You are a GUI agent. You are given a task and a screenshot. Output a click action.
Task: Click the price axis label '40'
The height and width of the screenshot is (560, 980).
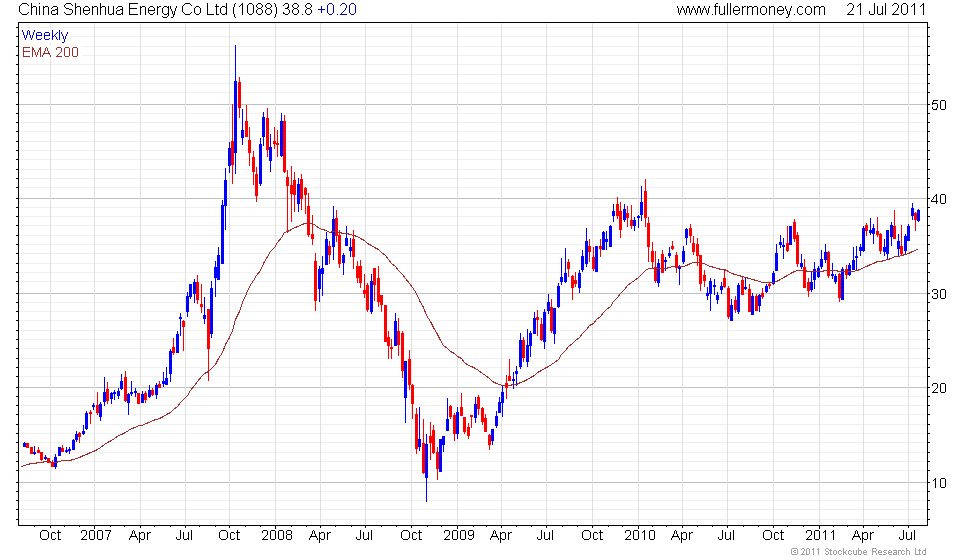click(x=939, y=199)
